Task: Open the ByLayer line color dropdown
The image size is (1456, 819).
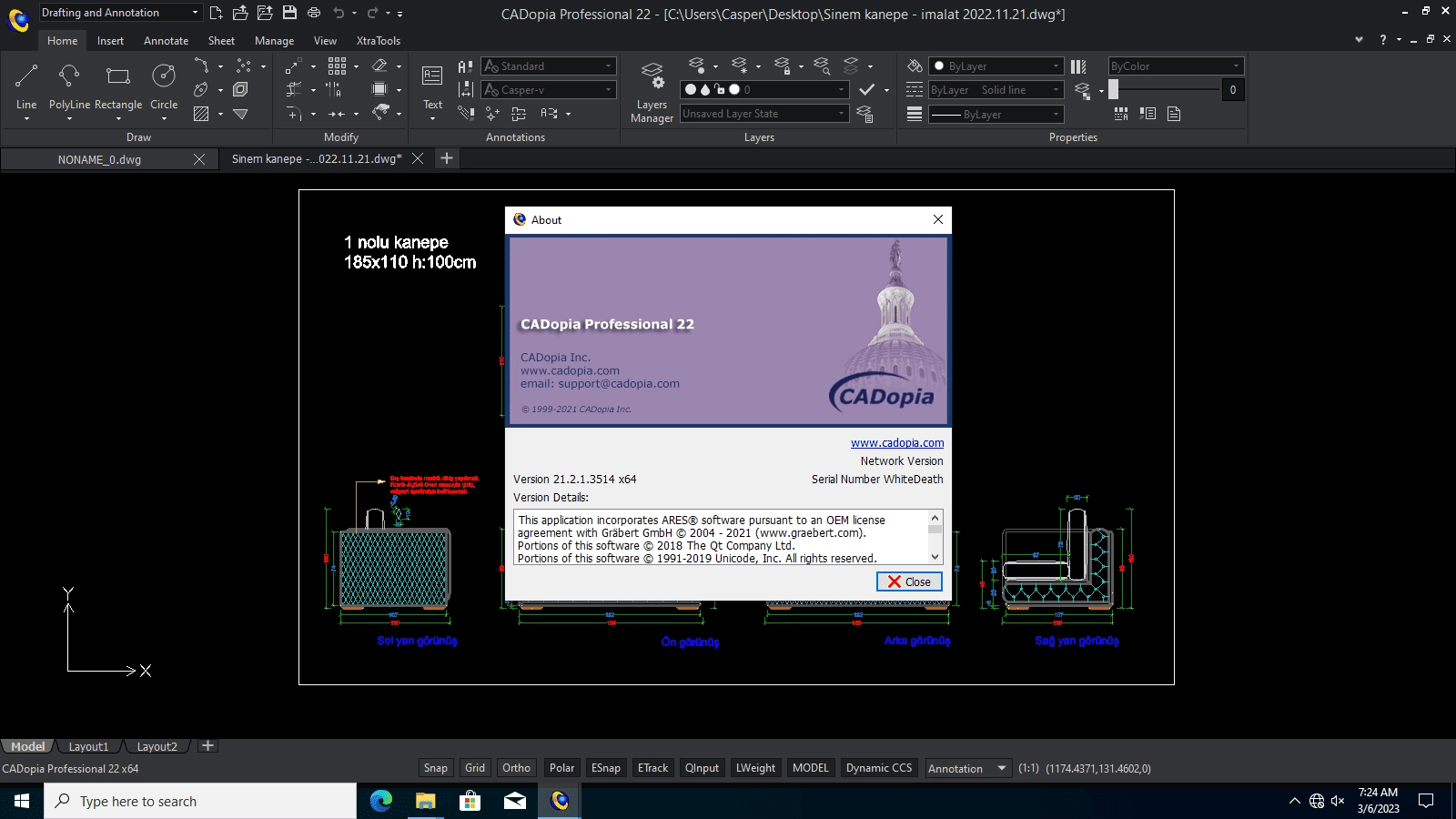Action: click(x=996, y=66)
